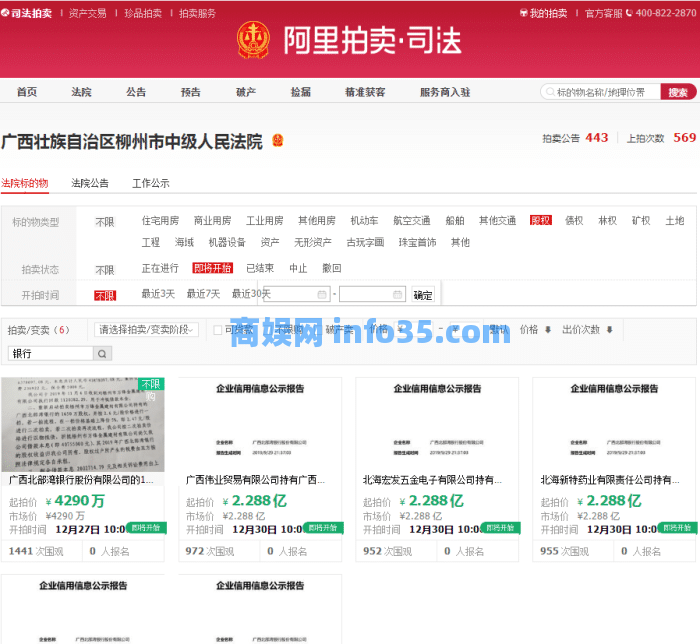Sort by 出价次数 using its arrow icon

click(609, 330)
